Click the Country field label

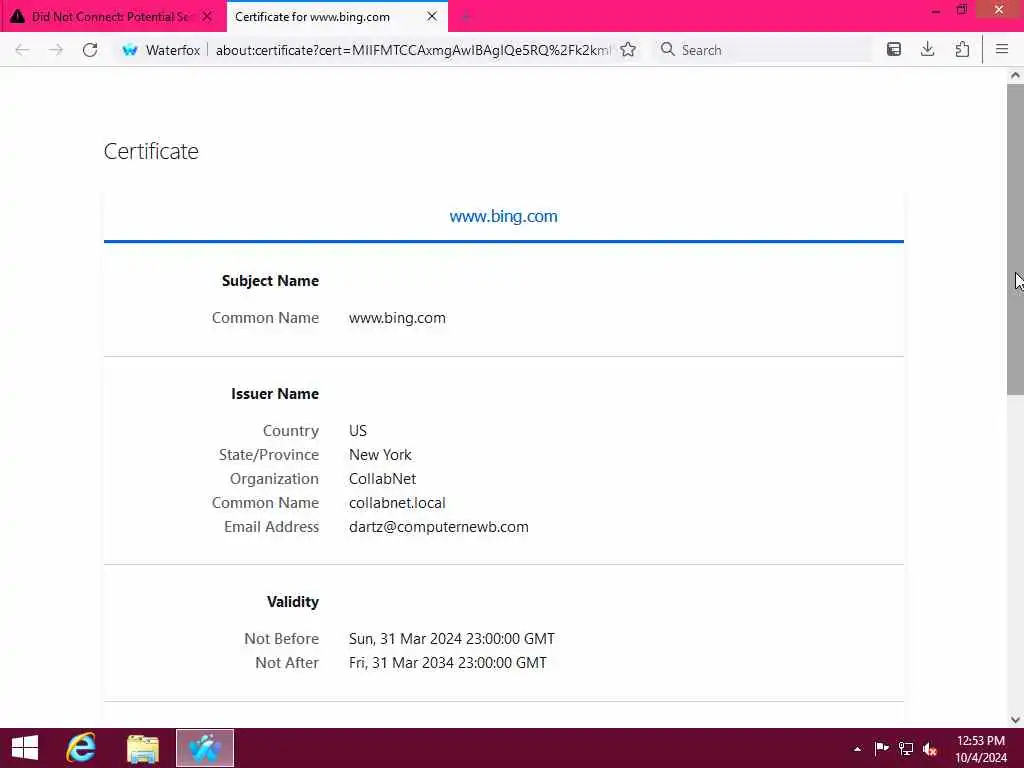tap(291, 431)
